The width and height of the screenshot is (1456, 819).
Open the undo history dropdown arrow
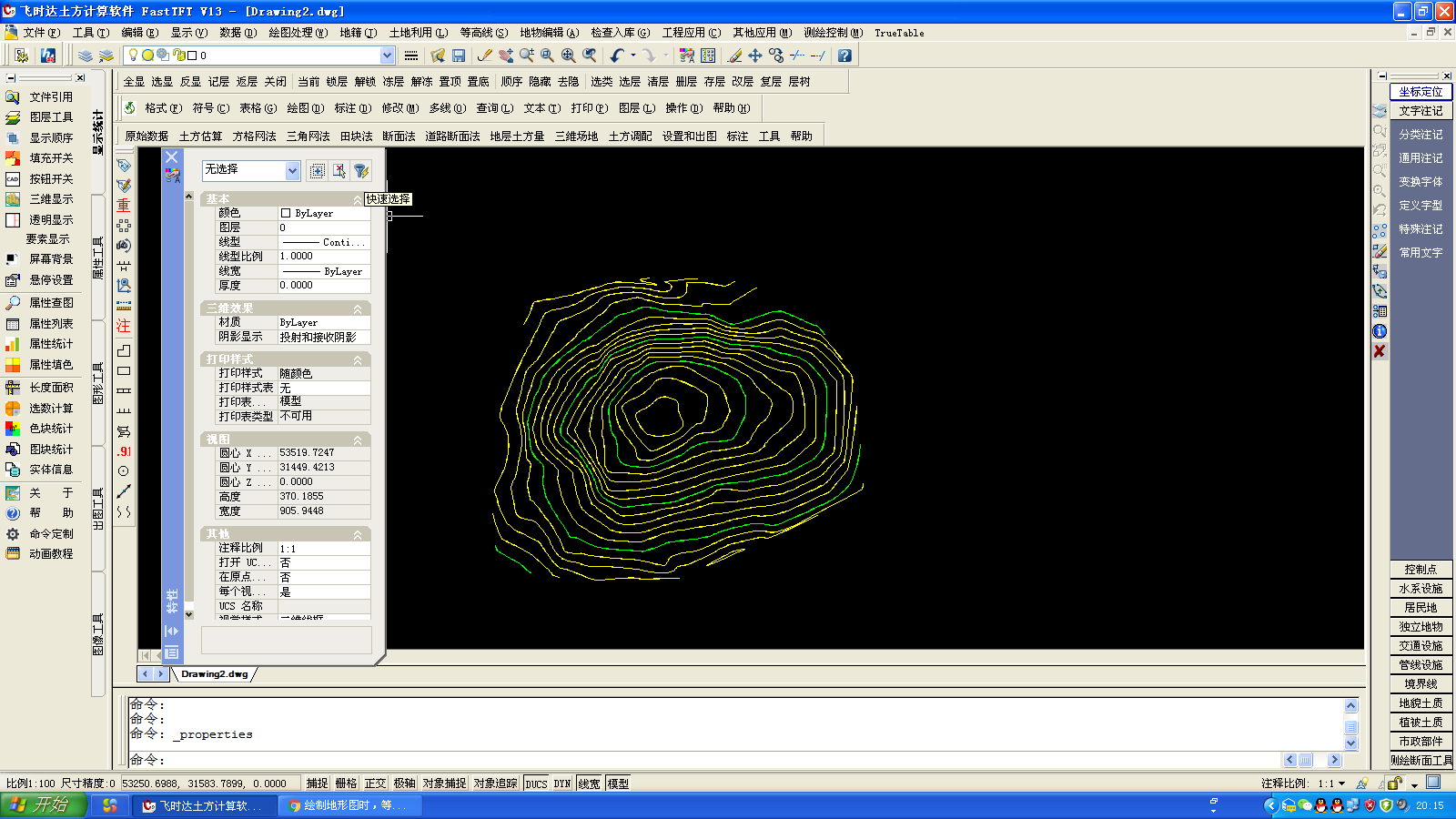[633, 56]
